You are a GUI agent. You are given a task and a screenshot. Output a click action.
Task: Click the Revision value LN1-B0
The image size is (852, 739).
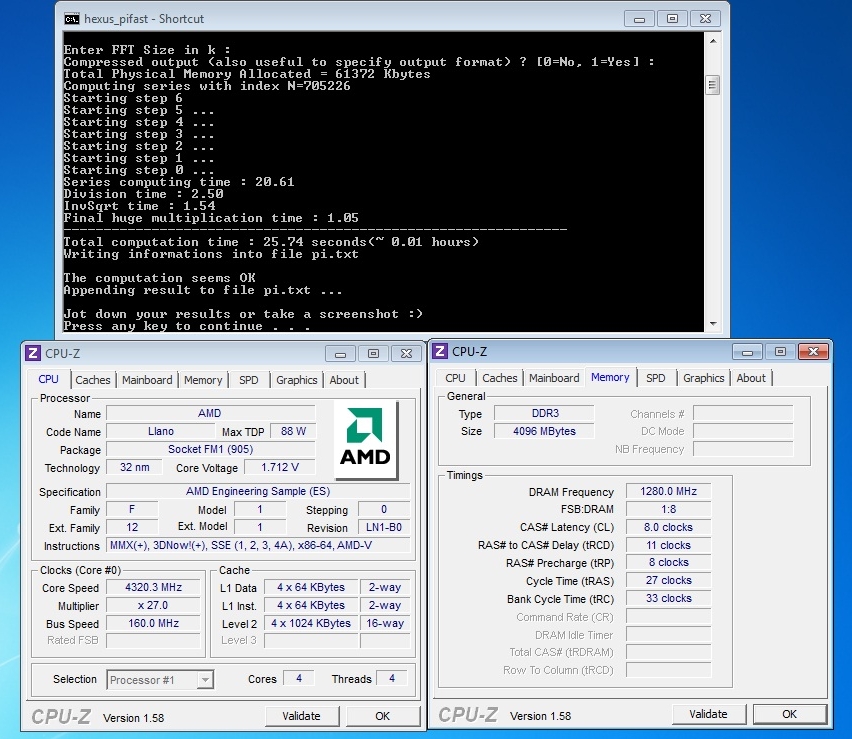(384, 527)
